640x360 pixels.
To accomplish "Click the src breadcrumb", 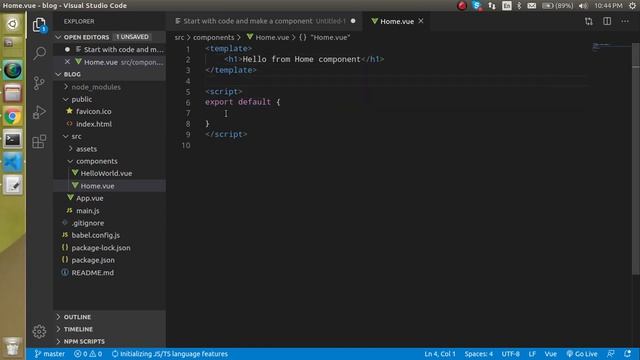I will point(179,37).
